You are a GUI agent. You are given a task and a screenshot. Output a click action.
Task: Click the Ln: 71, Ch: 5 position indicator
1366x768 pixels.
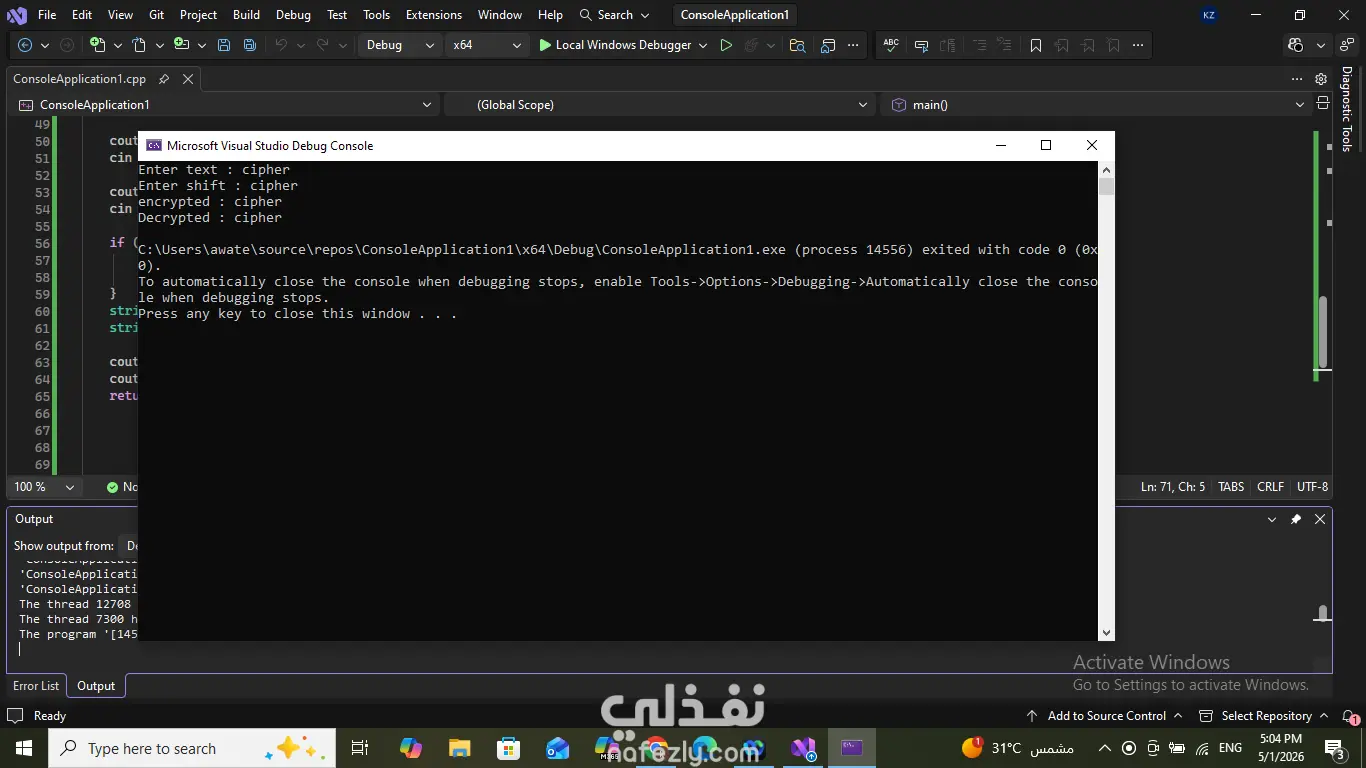point(1173,487)
